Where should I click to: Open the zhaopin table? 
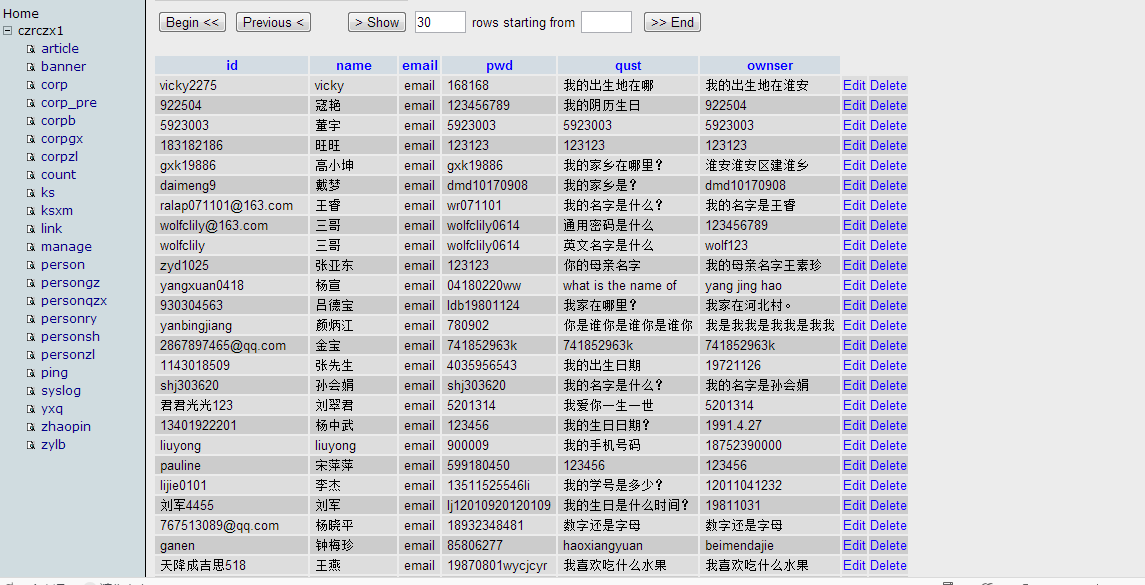[66, 427]
